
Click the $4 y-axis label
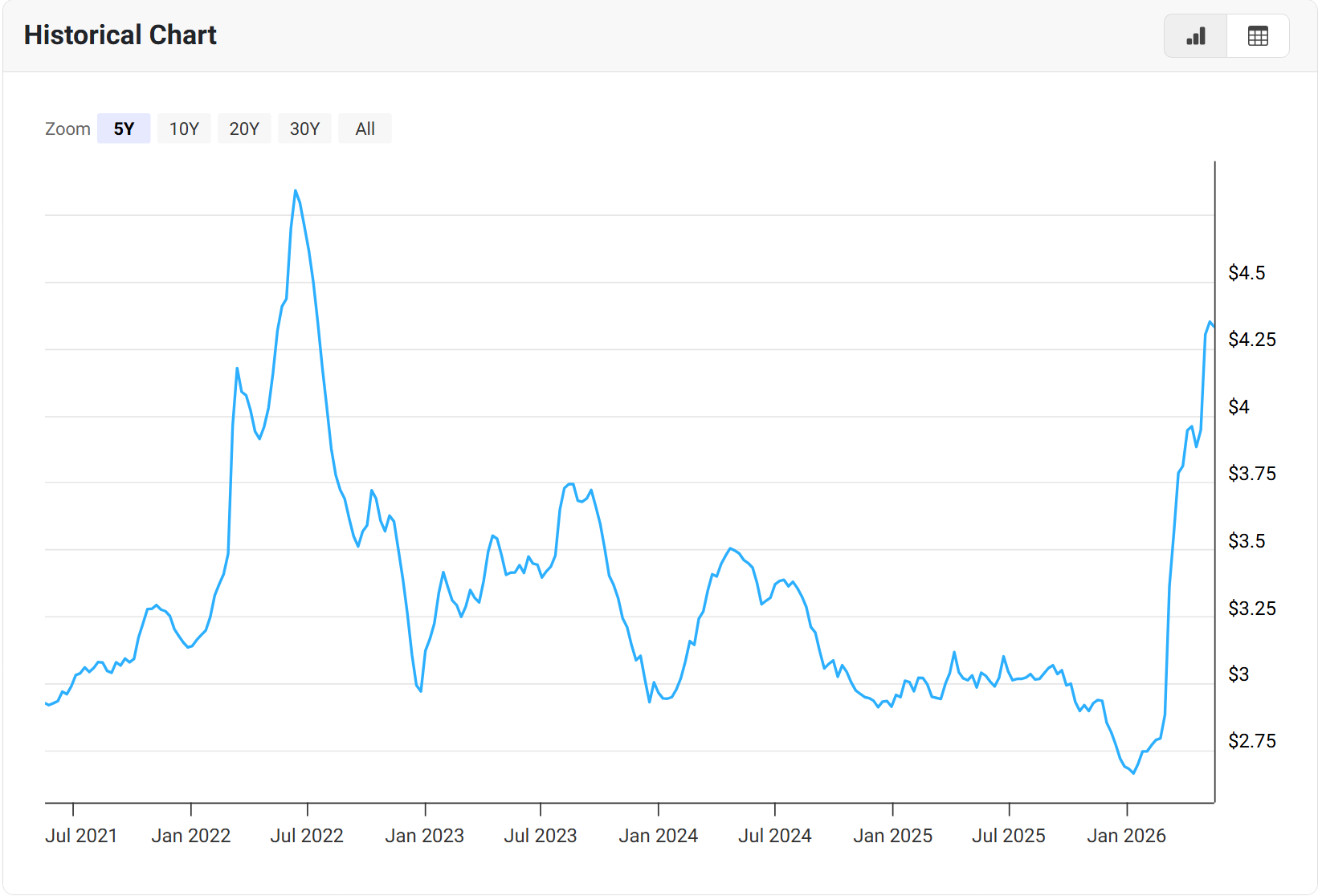(x=1238, y=407)
